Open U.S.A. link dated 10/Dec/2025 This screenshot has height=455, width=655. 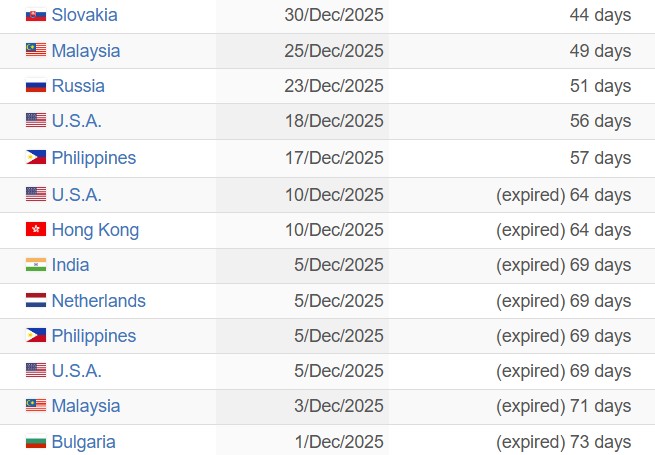(76, 195)
